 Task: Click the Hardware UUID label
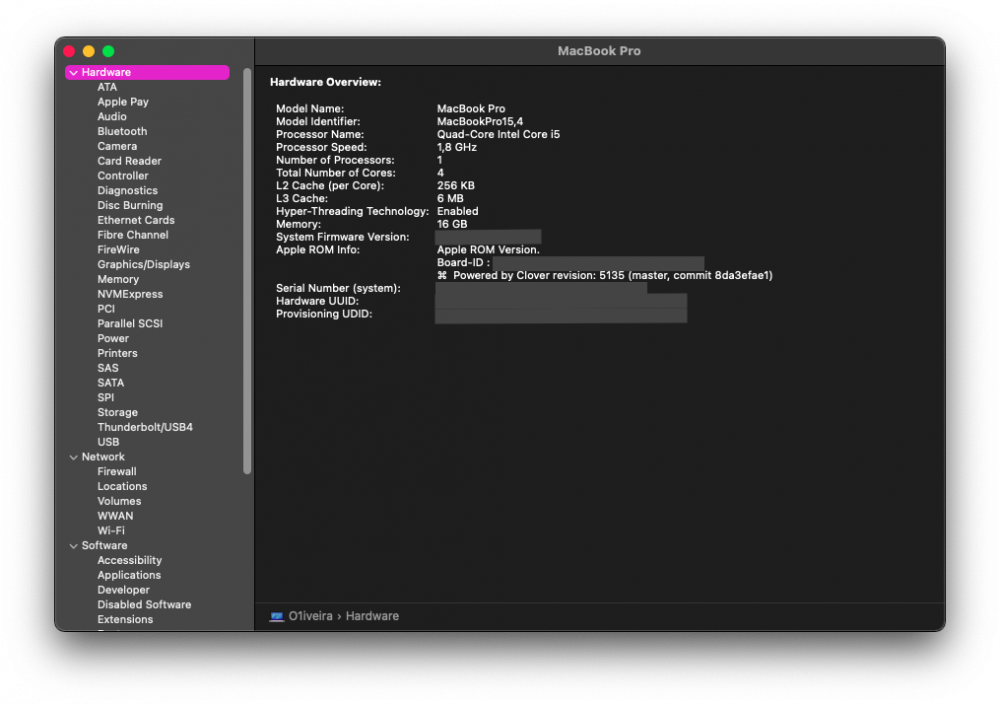tap(317, 301)
